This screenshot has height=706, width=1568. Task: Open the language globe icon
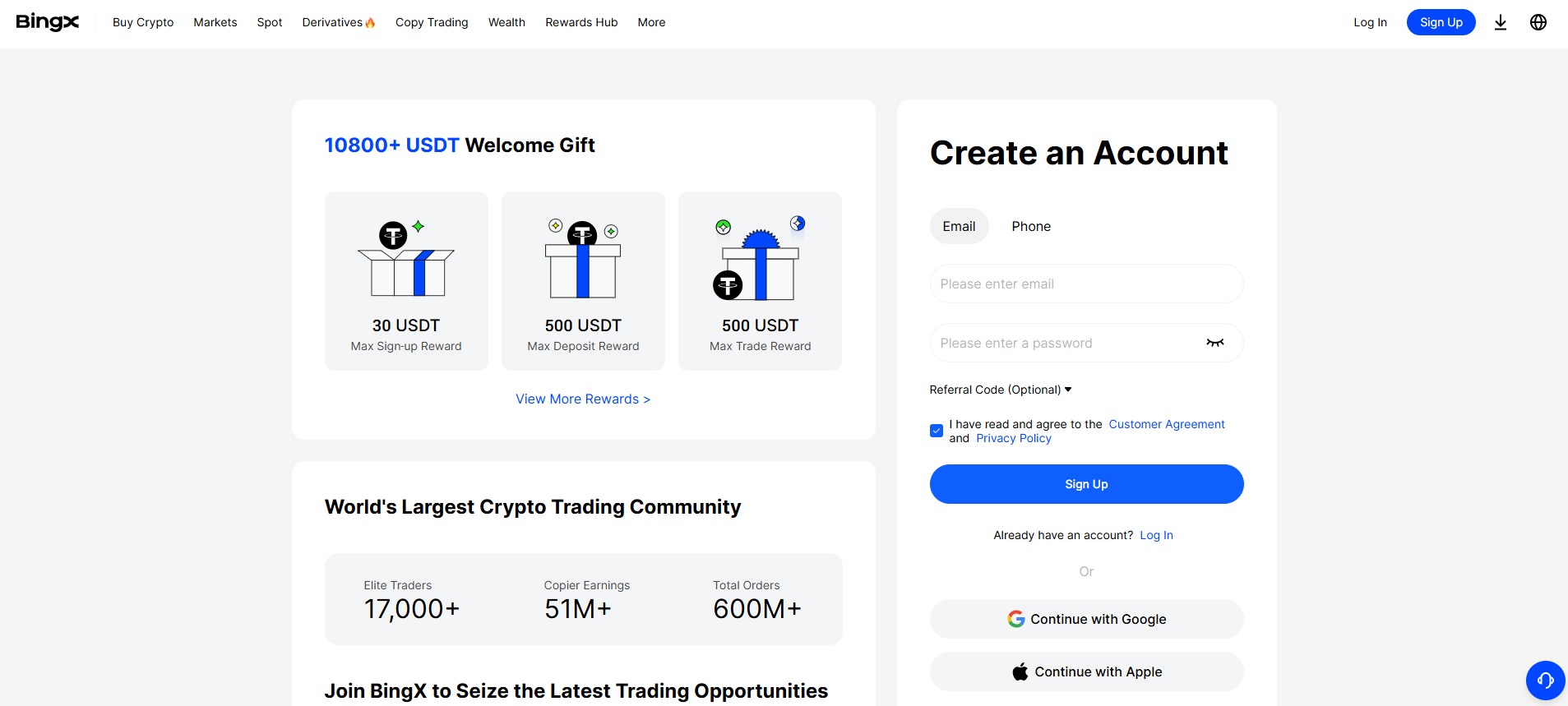coord(1538,22)
